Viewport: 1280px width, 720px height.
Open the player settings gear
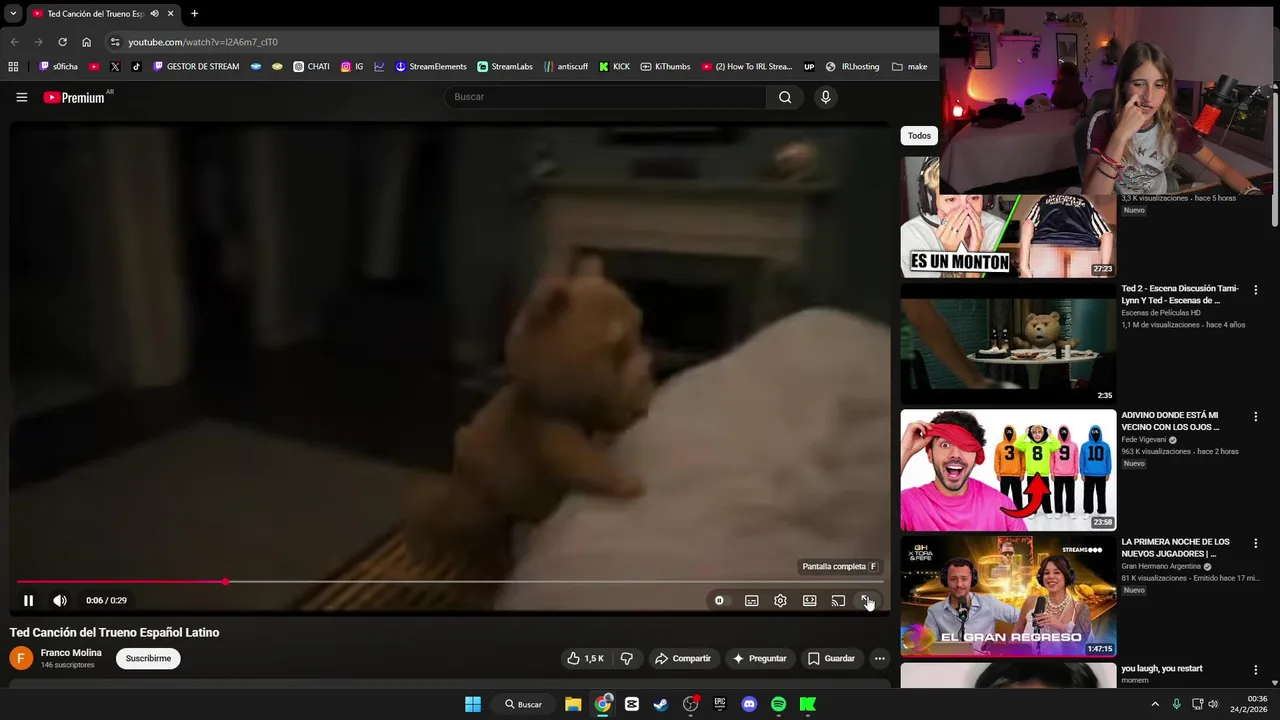tap(780, 600)
